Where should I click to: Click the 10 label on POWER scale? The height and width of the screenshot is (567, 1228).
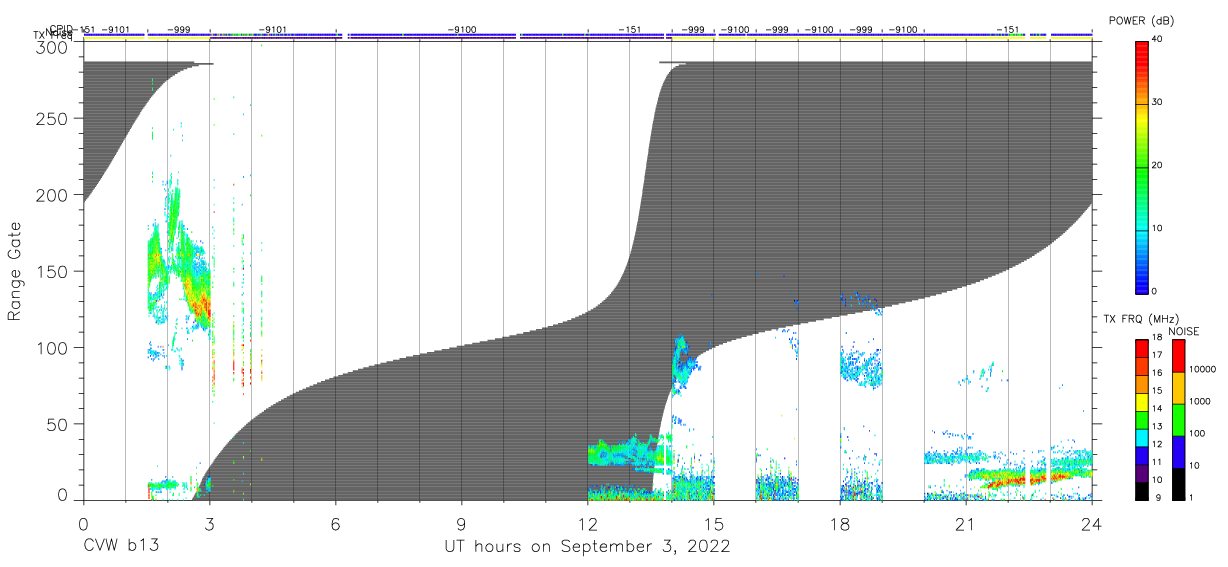point(1159,228)
